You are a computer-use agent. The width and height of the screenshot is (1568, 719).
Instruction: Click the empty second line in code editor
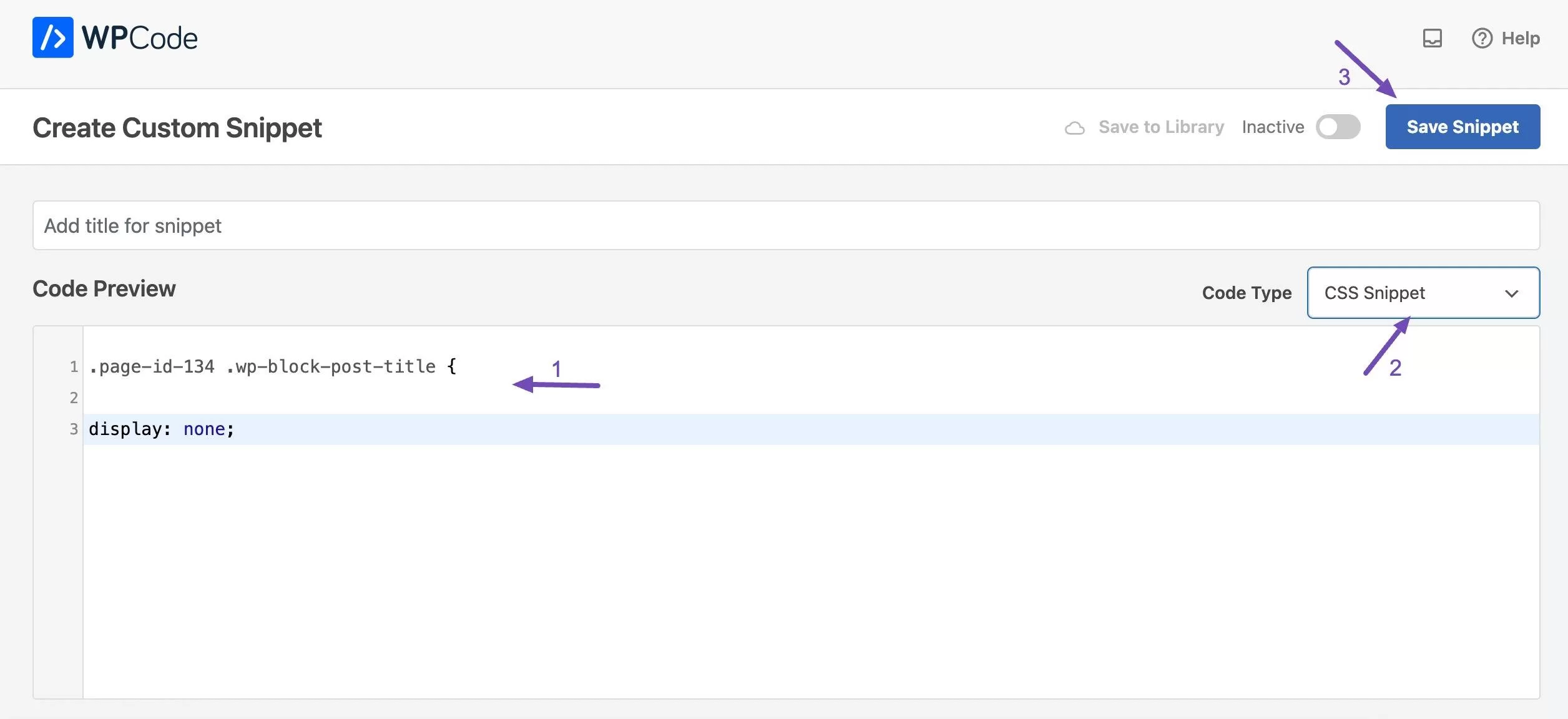[x=749, y=398]
